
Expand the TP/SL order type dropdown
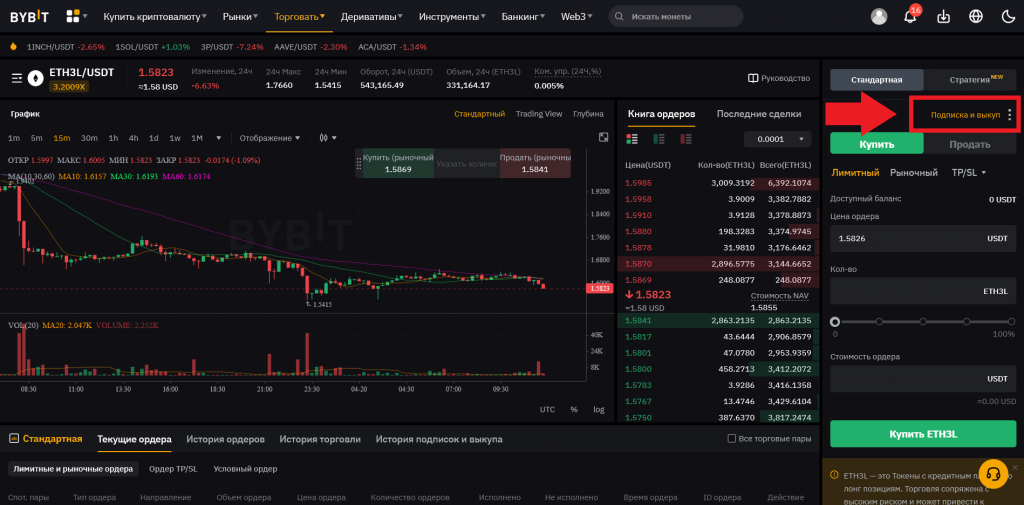(x=968, y=173)
